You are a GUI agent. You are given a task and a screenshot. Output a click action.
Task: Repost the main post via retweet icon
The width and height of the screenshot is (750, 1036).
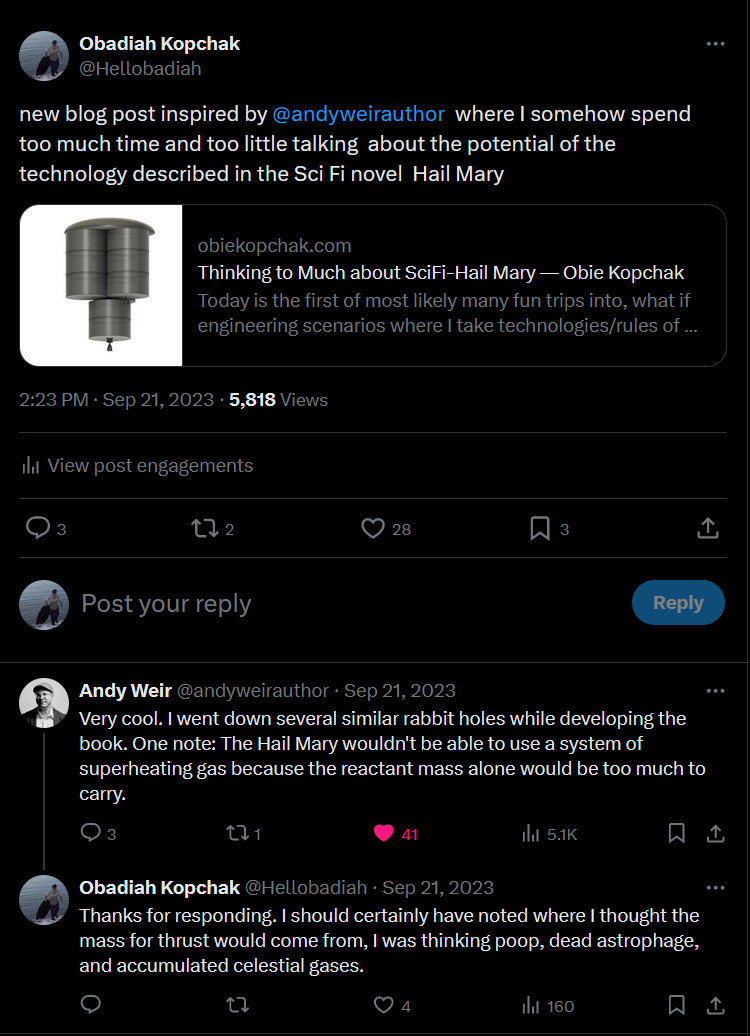click(205, 528)
